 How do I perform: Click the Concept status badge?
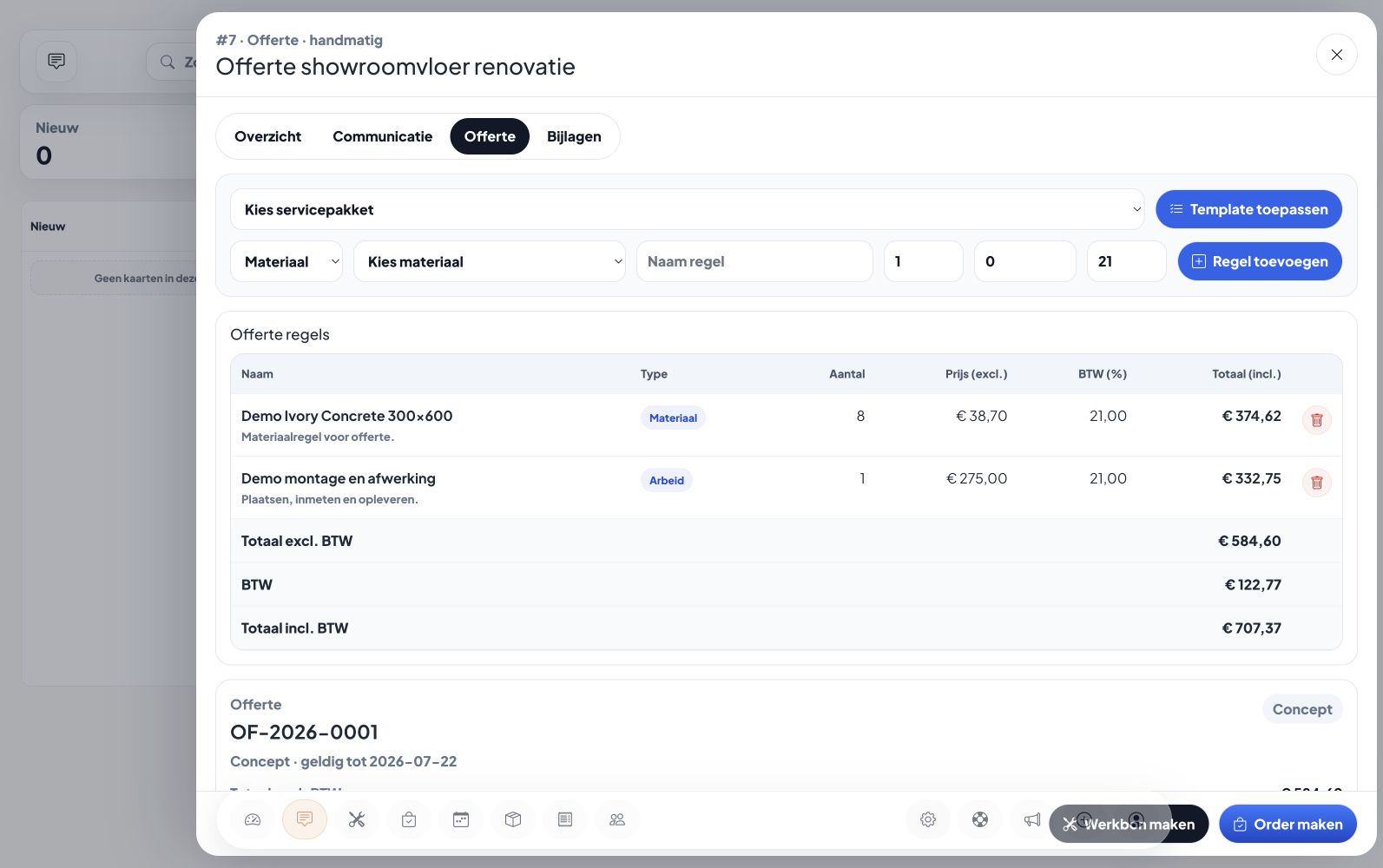click(x=1302, y=709)
